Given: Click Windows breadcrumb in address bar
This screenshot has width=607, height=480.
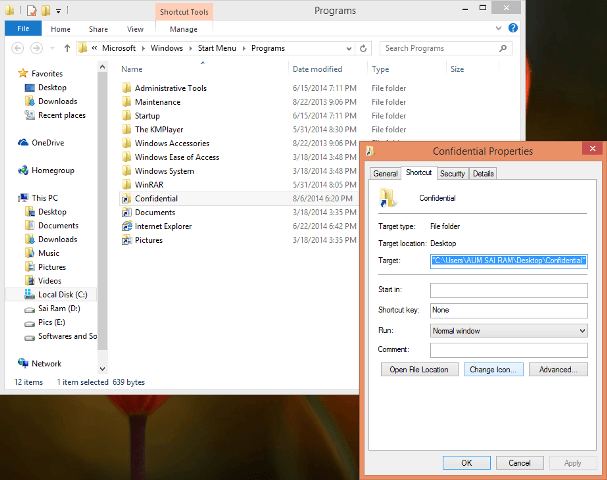Looking at the screenshot, I should point(166,48).
